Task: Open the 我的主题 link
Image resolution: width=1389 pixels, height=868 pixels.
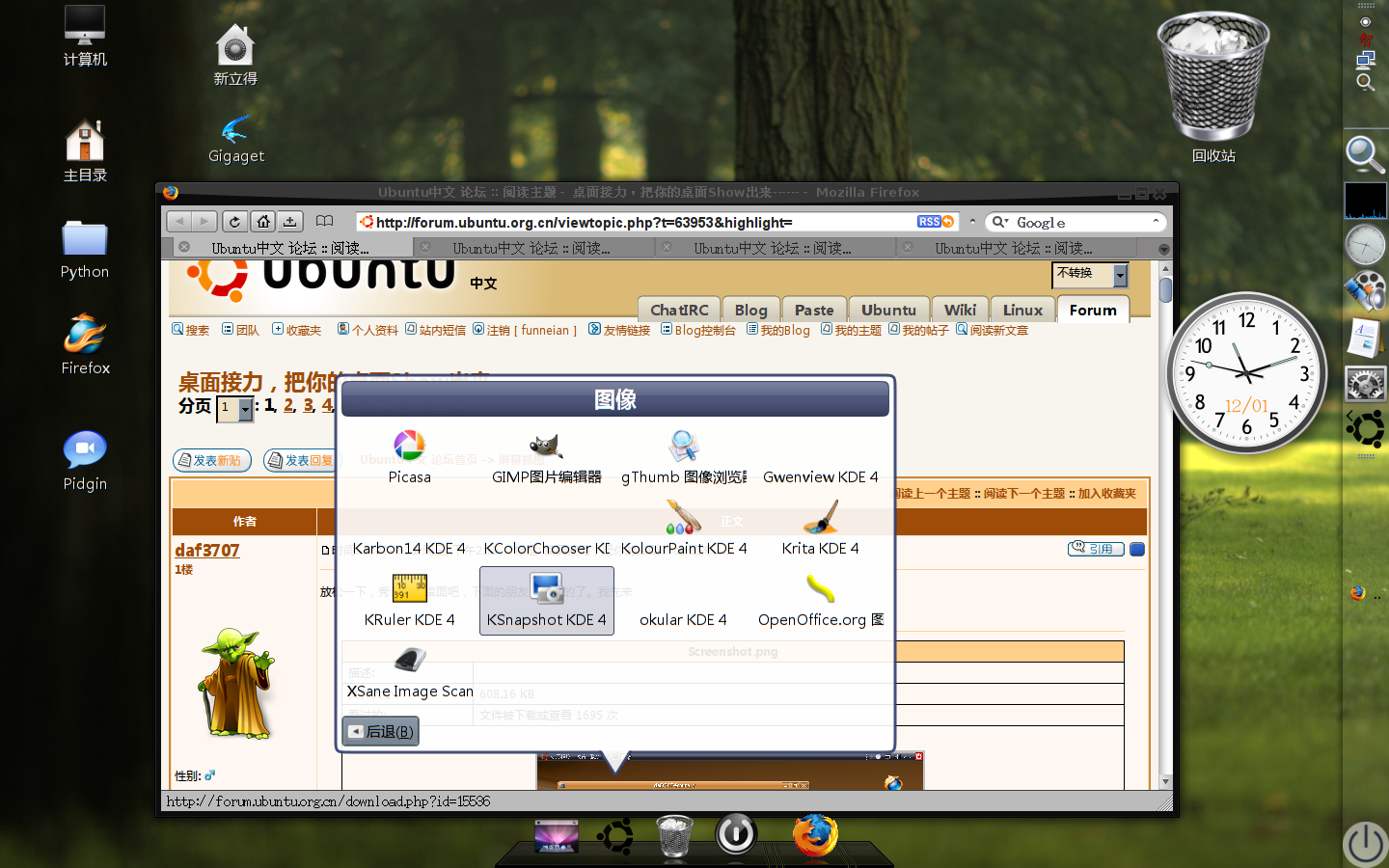Action: click(852, 330)
